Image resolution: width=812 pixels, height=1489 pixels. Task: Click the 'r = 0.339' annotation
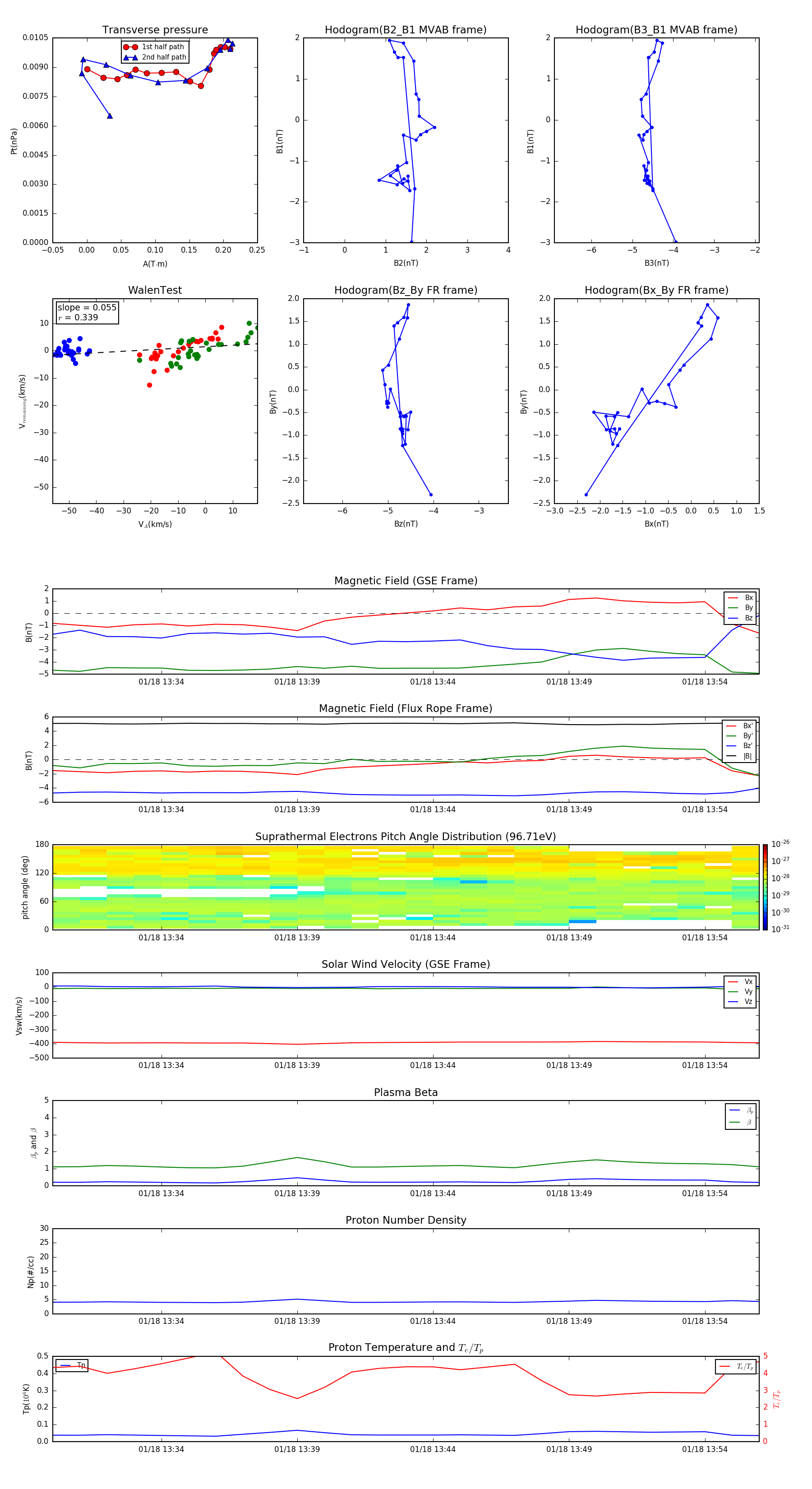pyautogui.click(x=78, y=317)
